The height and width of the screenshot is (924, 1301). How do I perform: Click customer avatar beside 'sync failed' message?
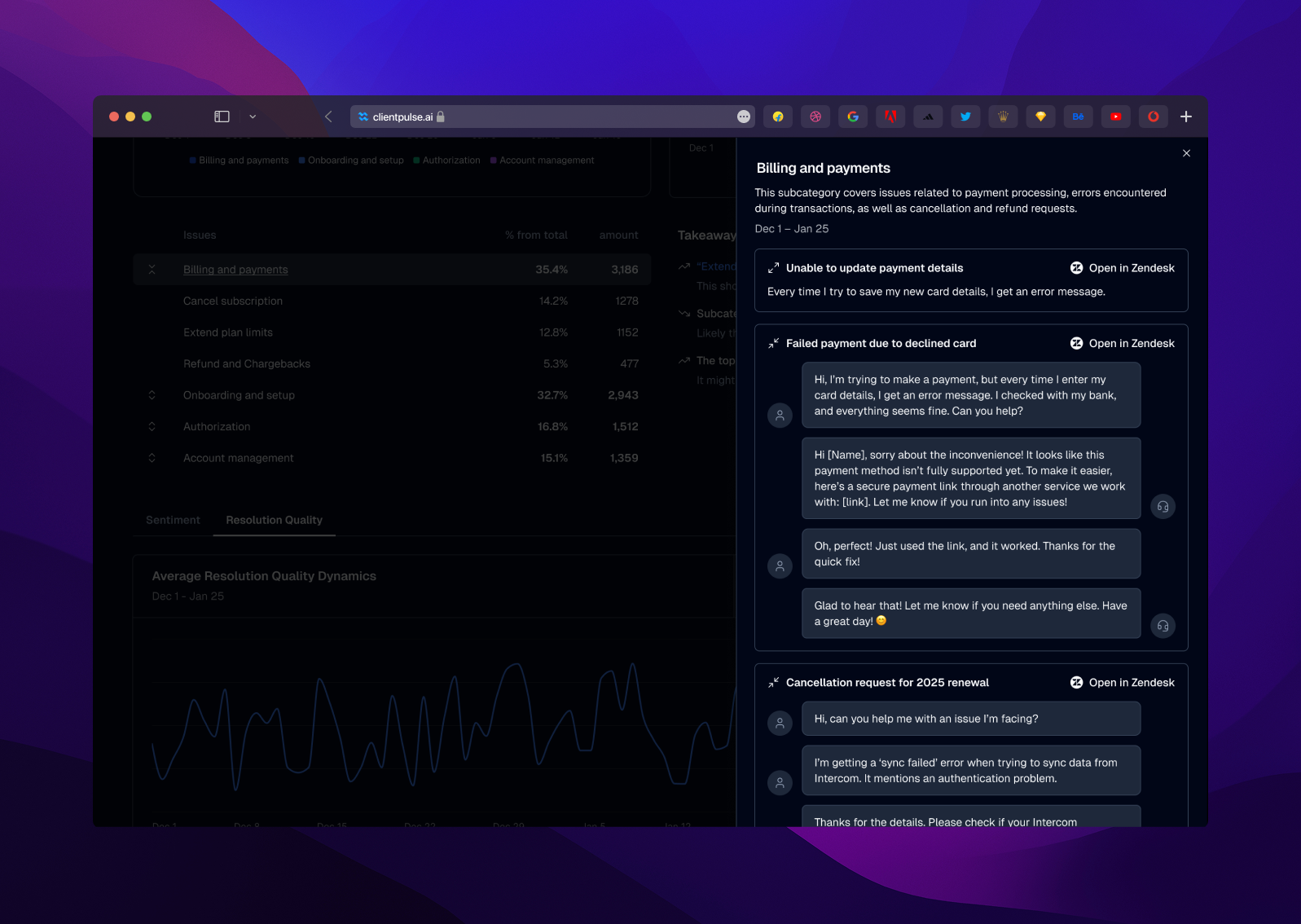780,783
